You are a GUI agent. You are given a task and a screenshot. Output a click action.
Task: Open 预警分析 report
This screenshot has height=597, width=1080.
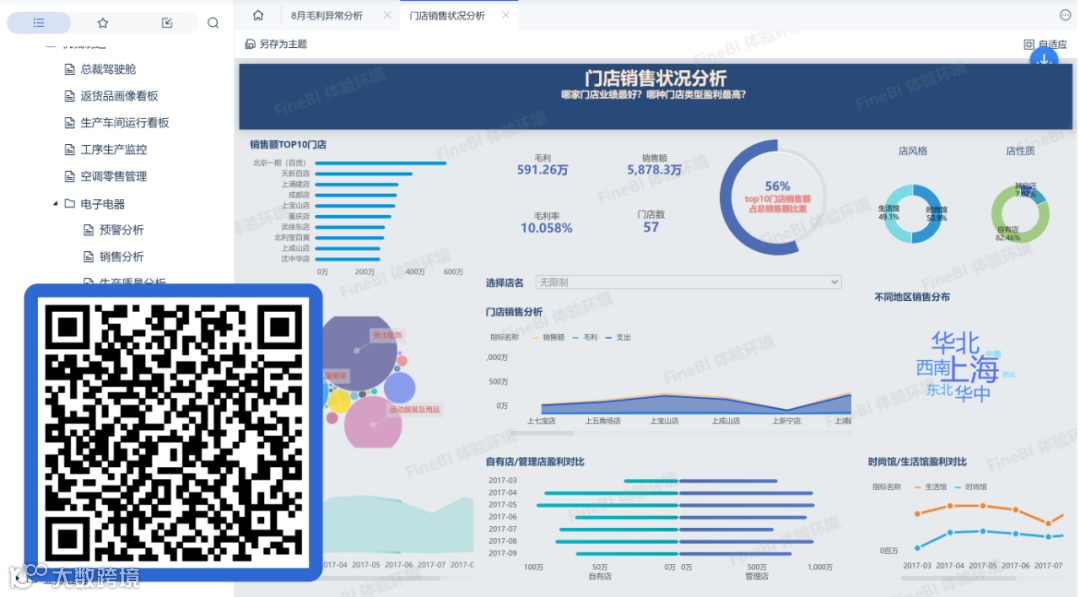point(121,230)
